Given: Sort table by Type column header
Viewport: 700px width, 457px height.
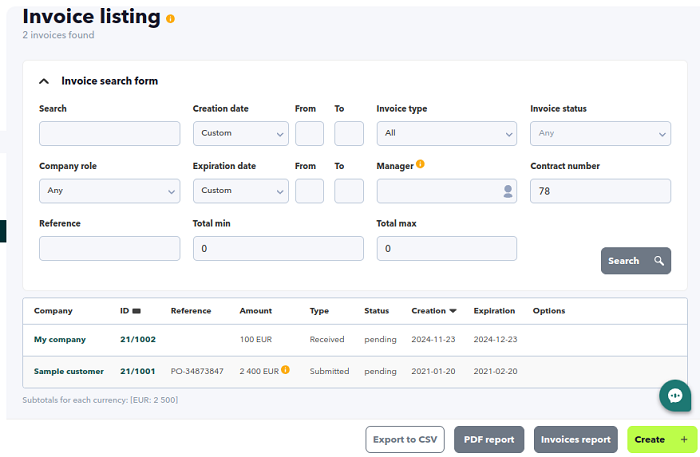Looking at the screenshot, I should [x=319, y=311].
